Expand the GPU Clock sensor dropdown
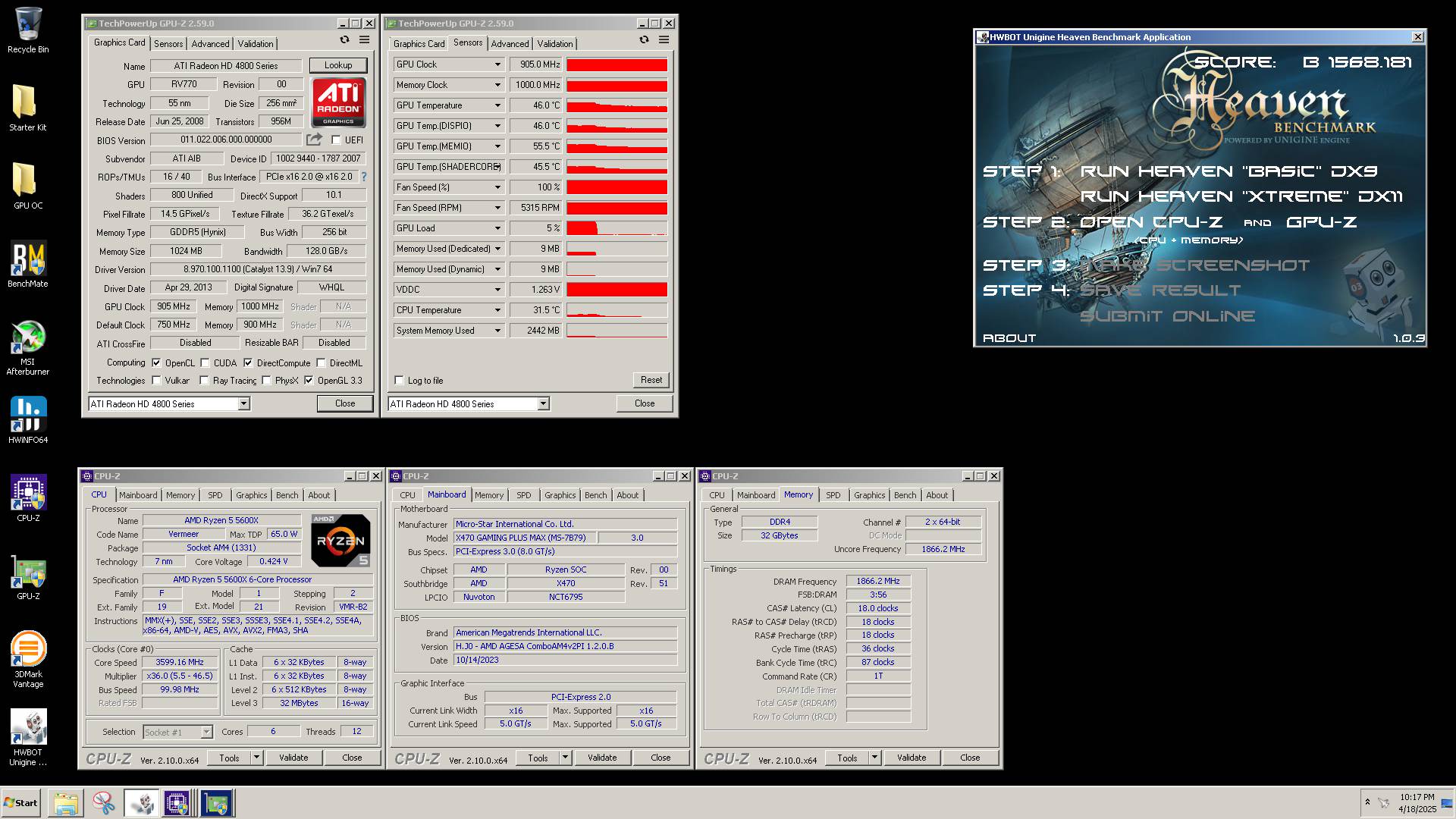The width and height of the screenshot is (1456, 819). pos(497,64)
